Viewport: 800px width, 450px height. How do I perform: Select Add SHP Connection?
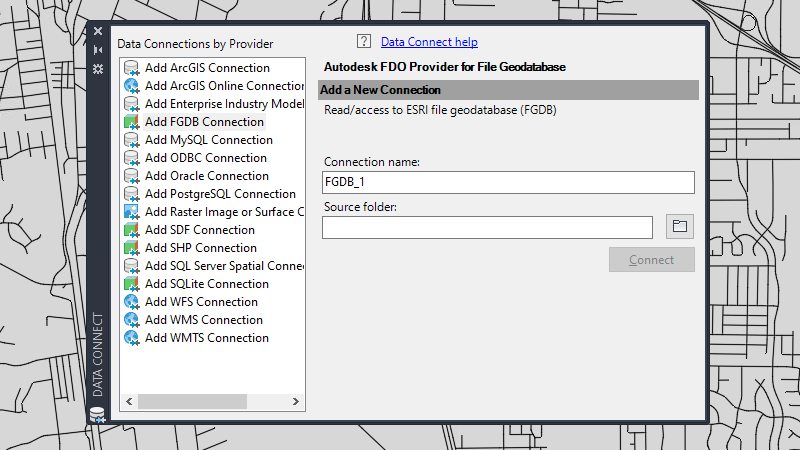(201, 248)
